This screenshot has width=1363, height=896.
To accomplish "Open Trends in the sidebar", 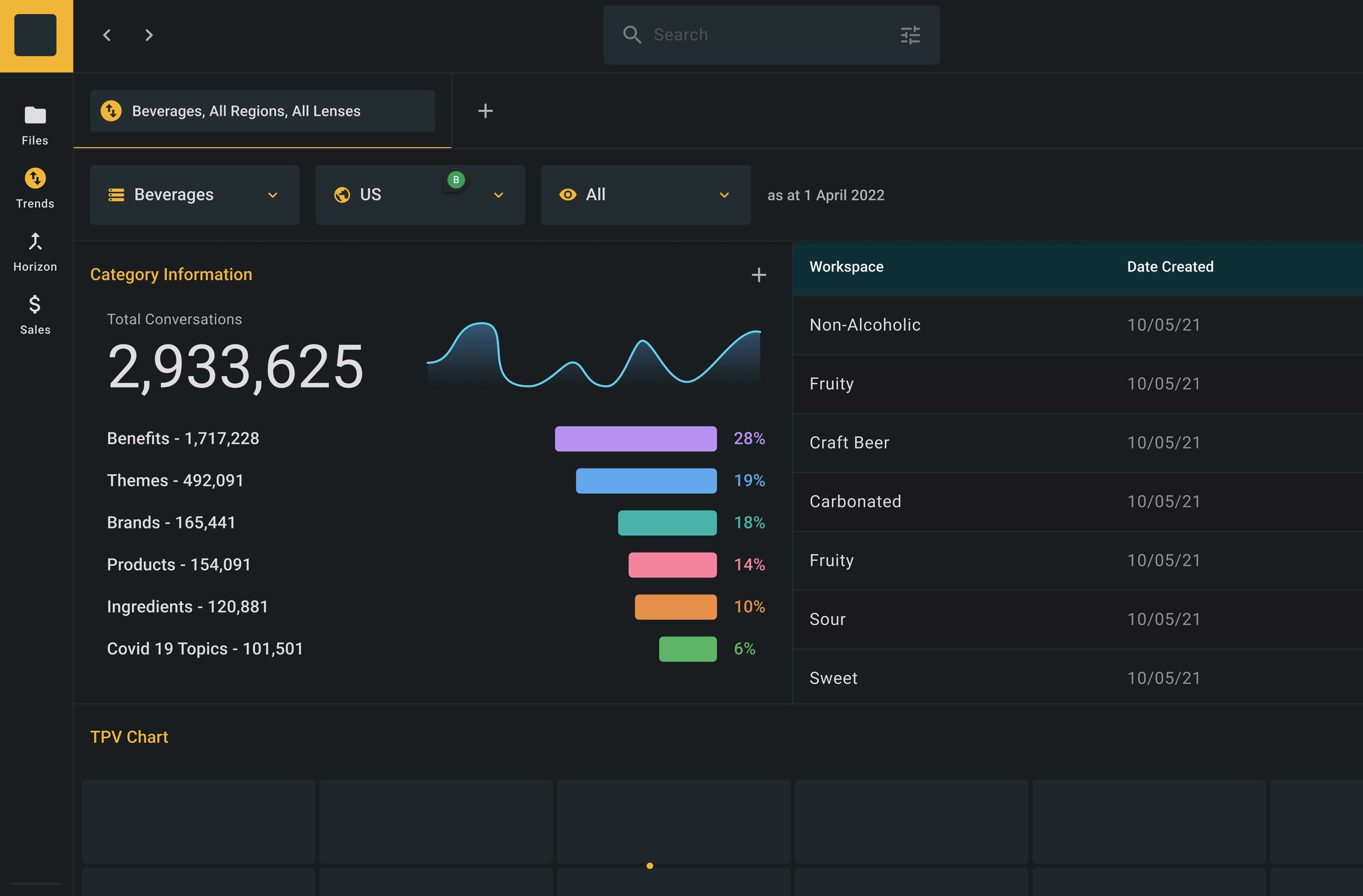I will click(35, 189).
